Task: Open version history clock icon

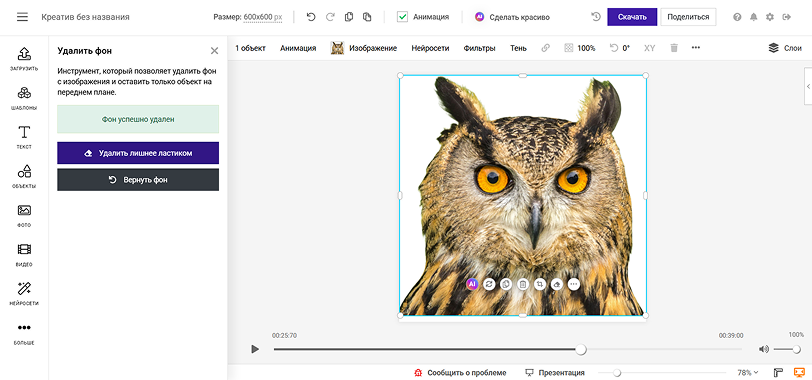Action: tap(596, 17)
